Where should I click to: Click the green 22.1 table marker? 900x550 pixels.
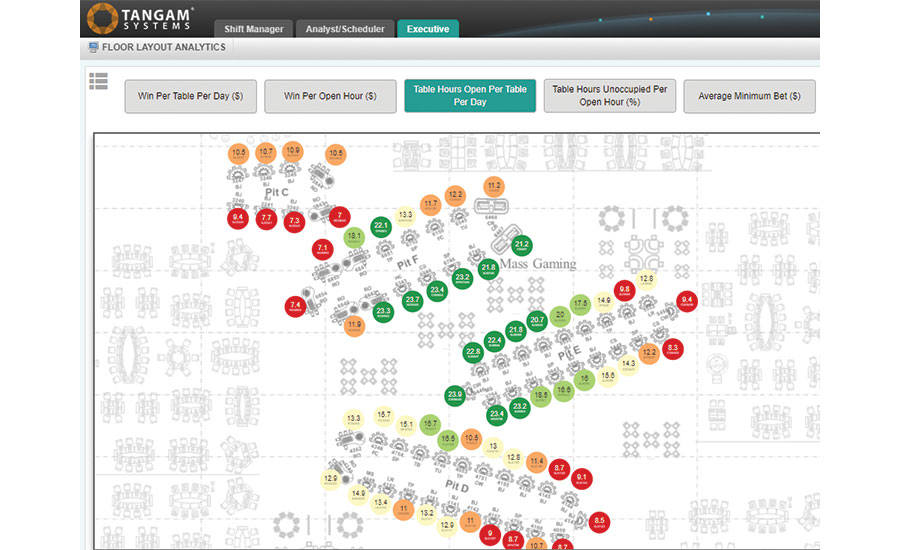click(381, 227)
